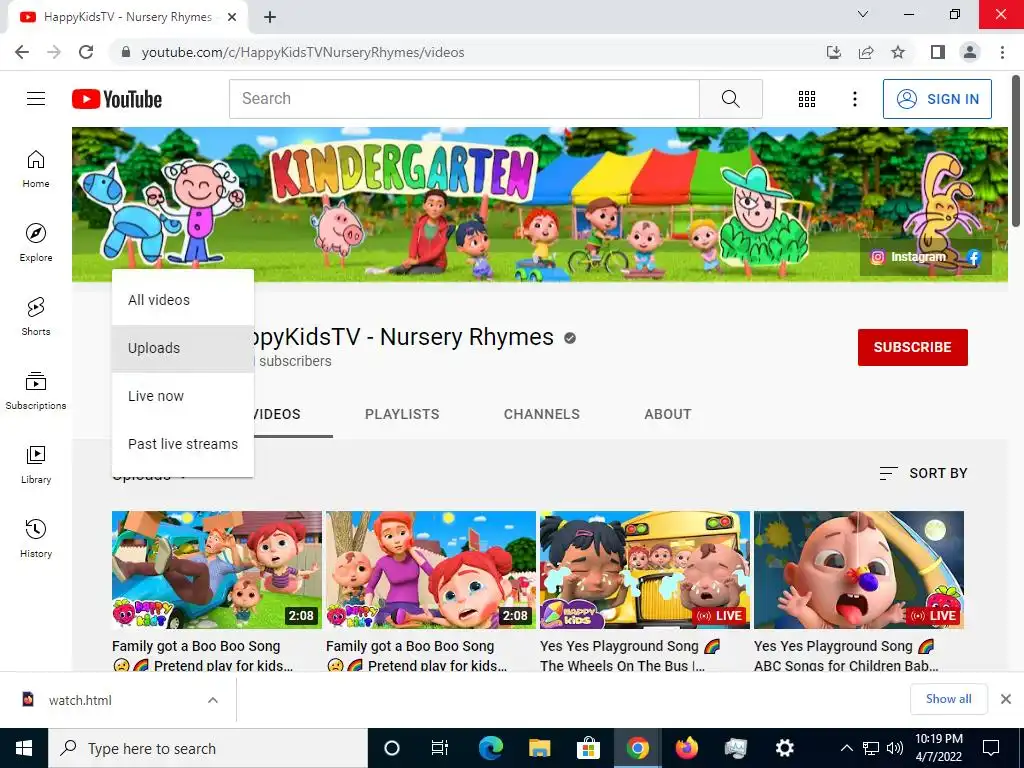This screenshot has width=1024, height=768.
Task: Focus the YouTube Search field
Action: coord(464,99)
